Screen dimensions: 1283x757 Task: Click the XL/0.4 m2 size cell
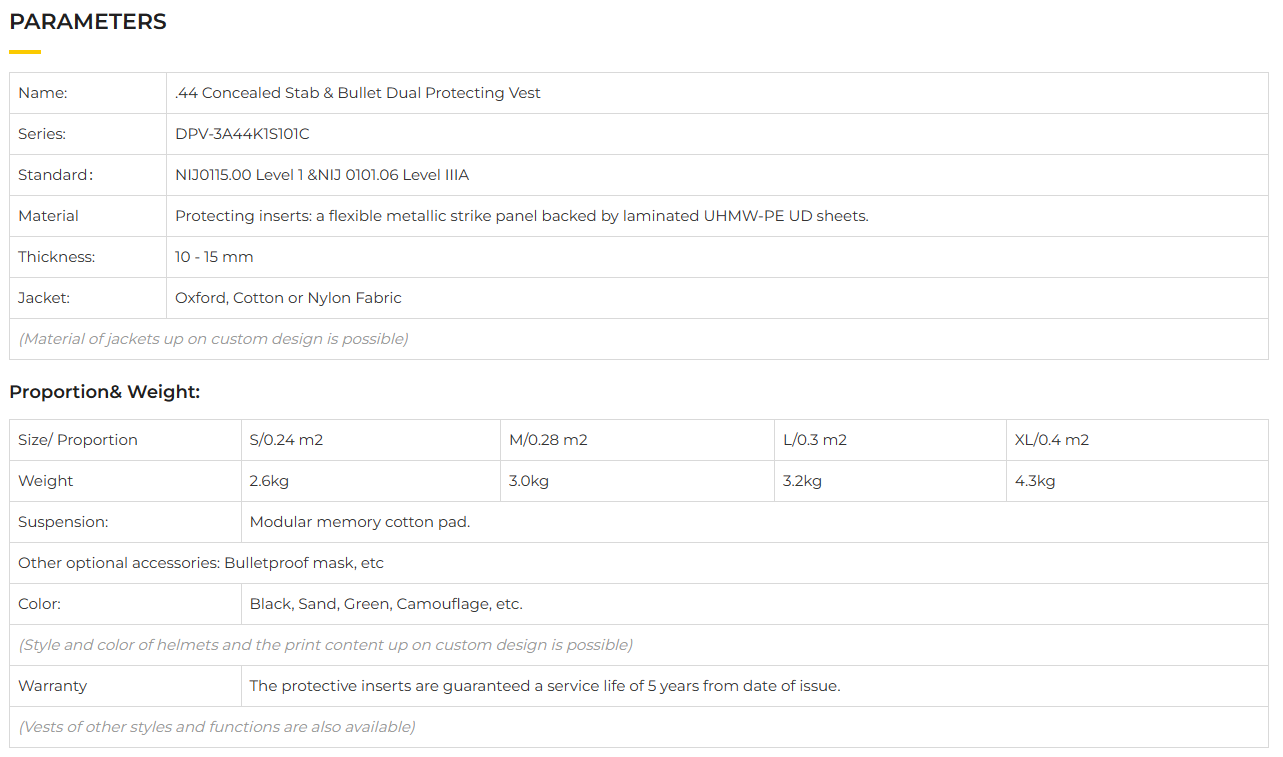(x=1051, y=440)
